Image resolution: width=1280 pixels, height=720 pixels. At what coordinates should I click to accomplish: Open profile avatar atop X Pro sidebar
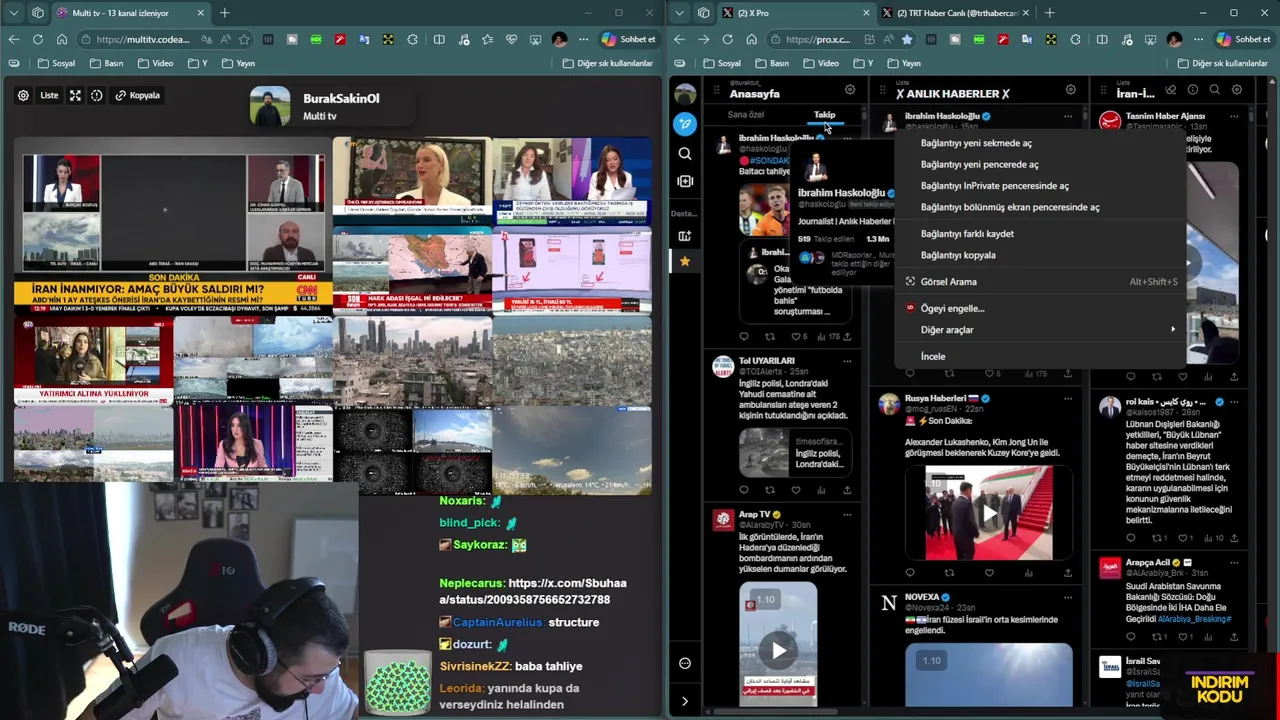(685, 95)
